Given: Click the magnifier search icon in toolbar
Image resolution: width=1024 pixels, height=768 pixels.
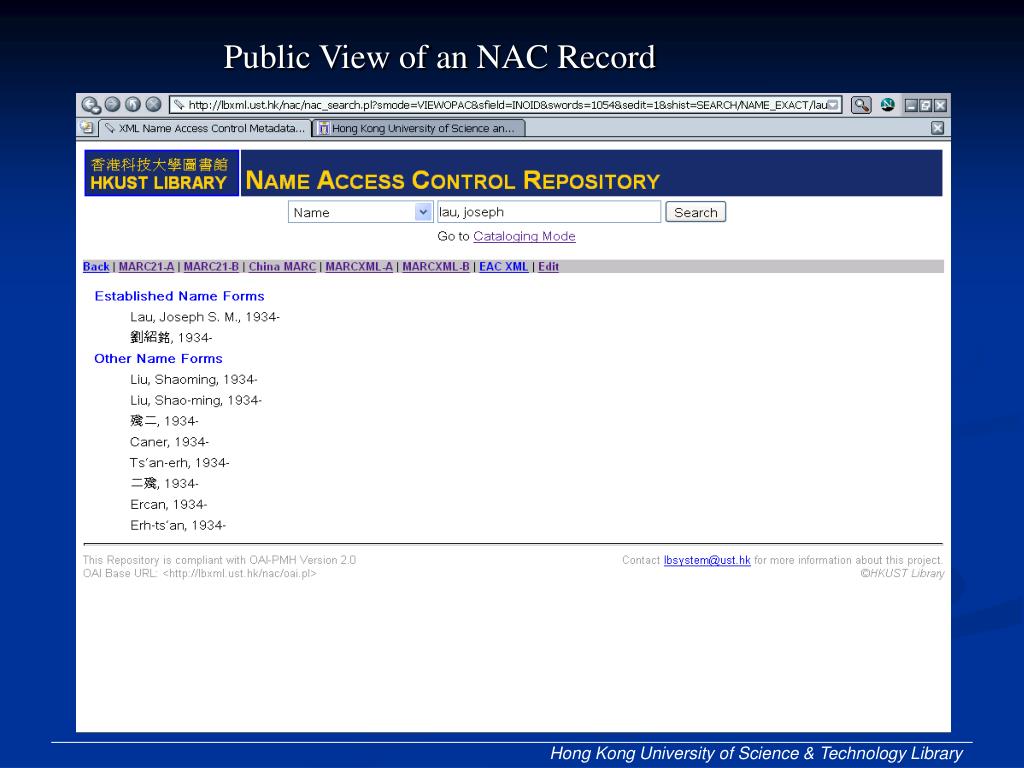Looking at the screenshot, I should (861, 104).
